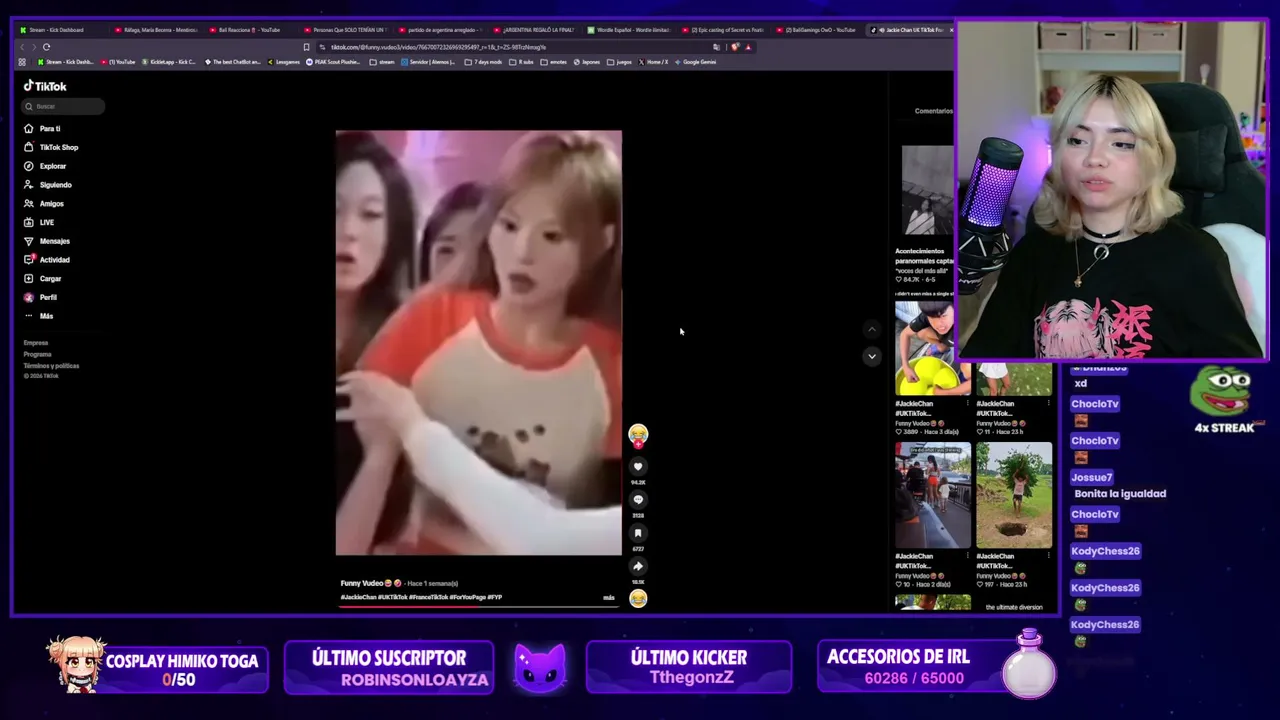Open the sound disc icon below share

coord(638,598)
